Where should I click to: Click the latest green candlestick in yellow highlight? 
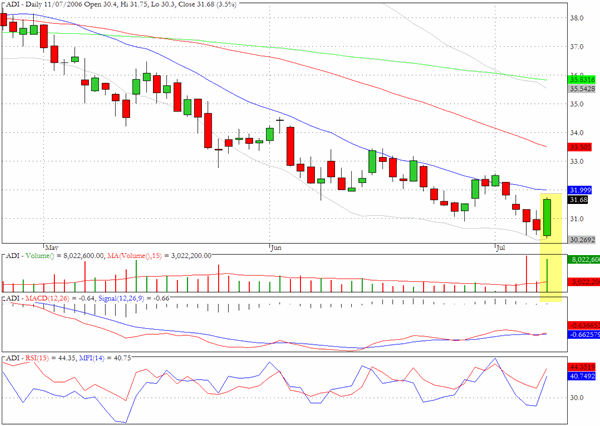pyautogui.click(x=547, y=217)
